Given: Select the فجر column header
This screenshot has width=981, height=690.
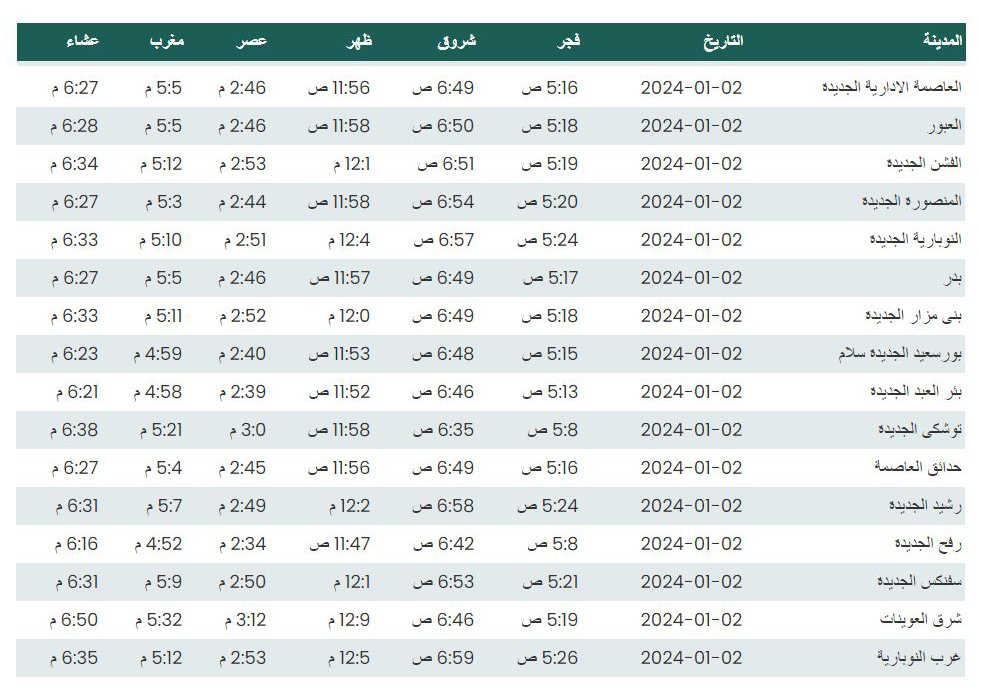Looking at the screenshot, I should 569,41.
